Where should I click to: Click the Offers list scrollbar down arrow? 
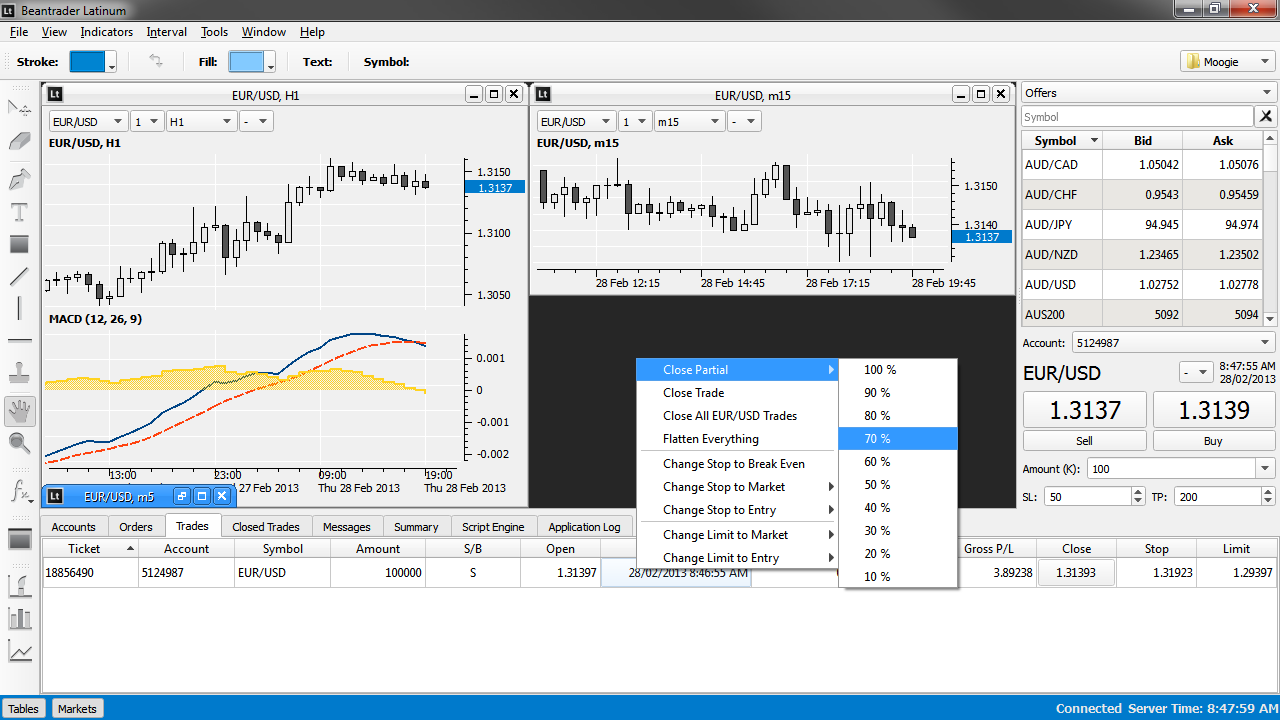click(1270, 319)
